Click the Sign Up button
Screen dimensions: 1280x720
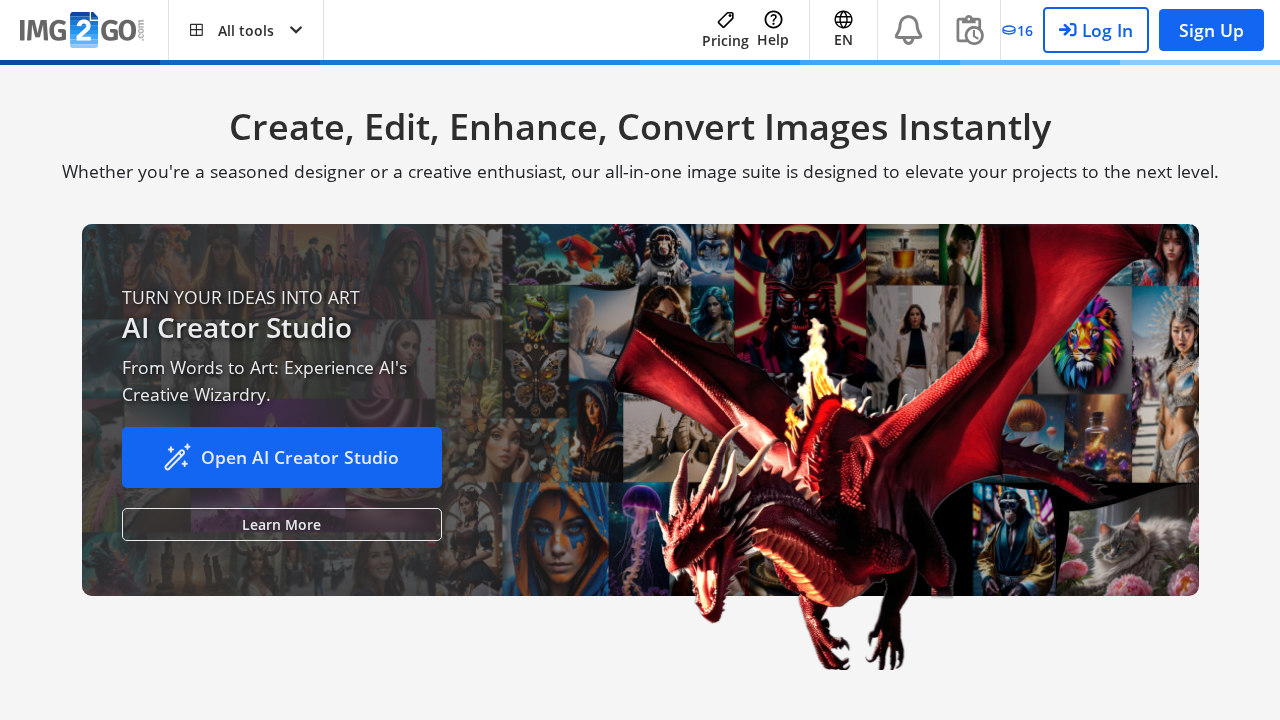click(1210, 29)
